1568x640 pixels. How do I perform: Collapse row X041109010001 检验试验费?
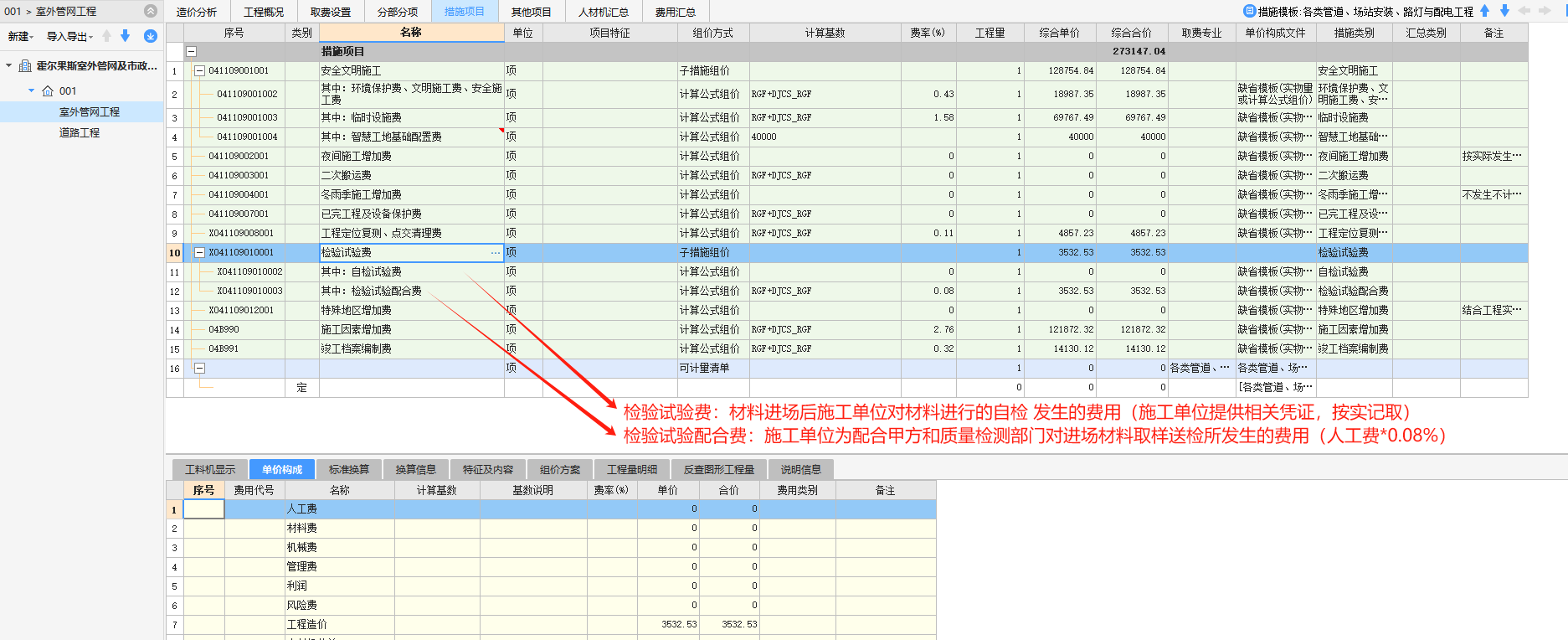pos(199,252)
